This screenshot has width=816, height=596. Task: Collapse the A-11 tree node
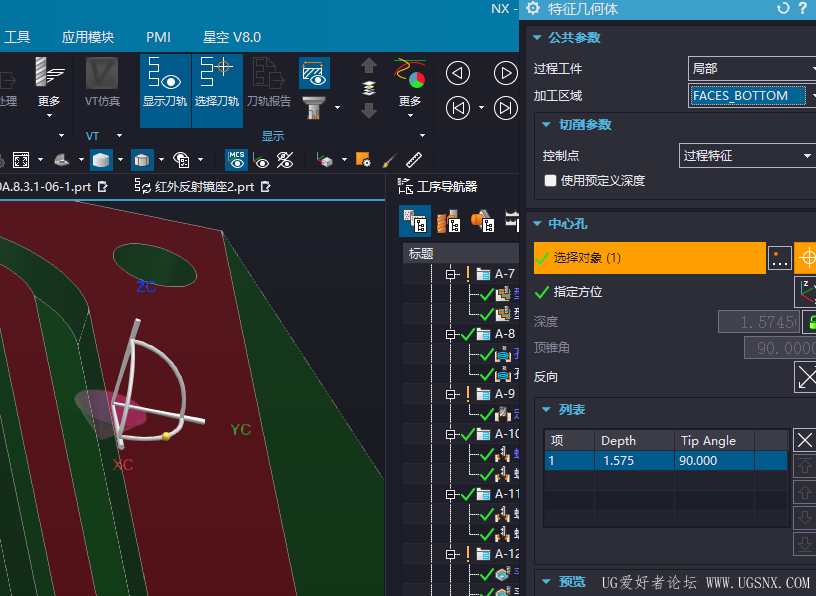pos(451,494)
